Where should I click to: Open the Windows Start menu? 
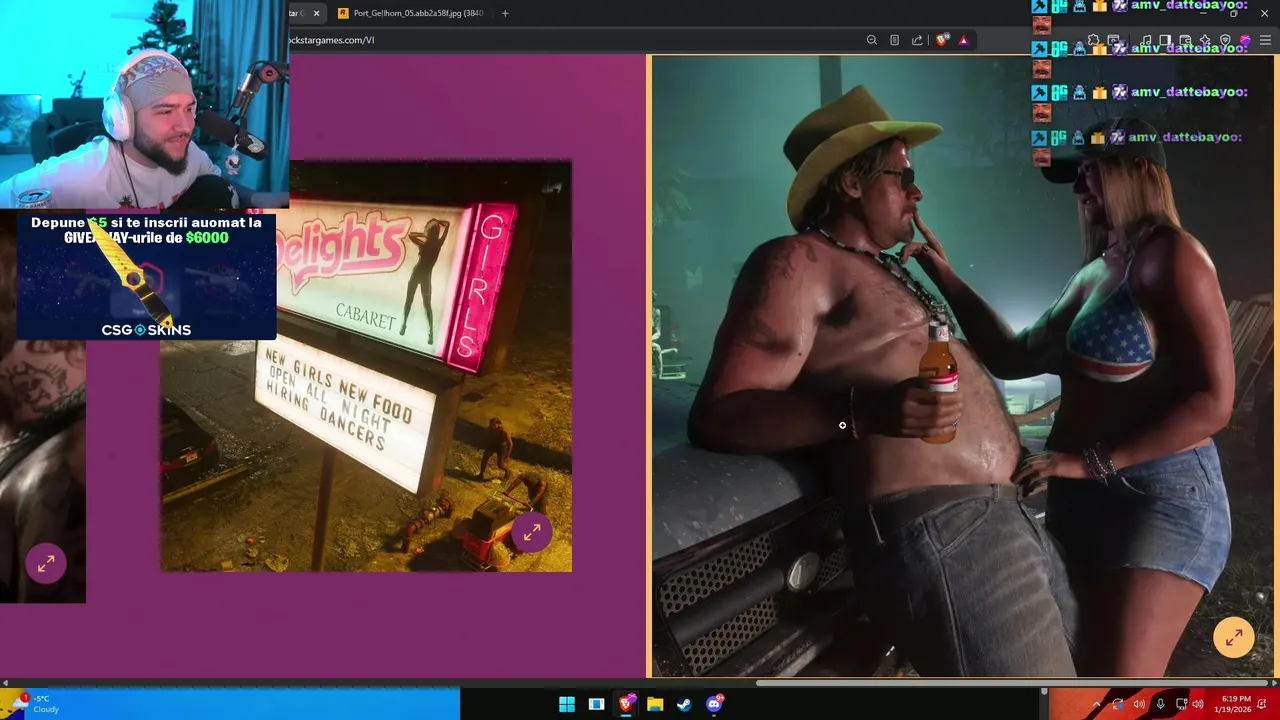coord(567,704)
